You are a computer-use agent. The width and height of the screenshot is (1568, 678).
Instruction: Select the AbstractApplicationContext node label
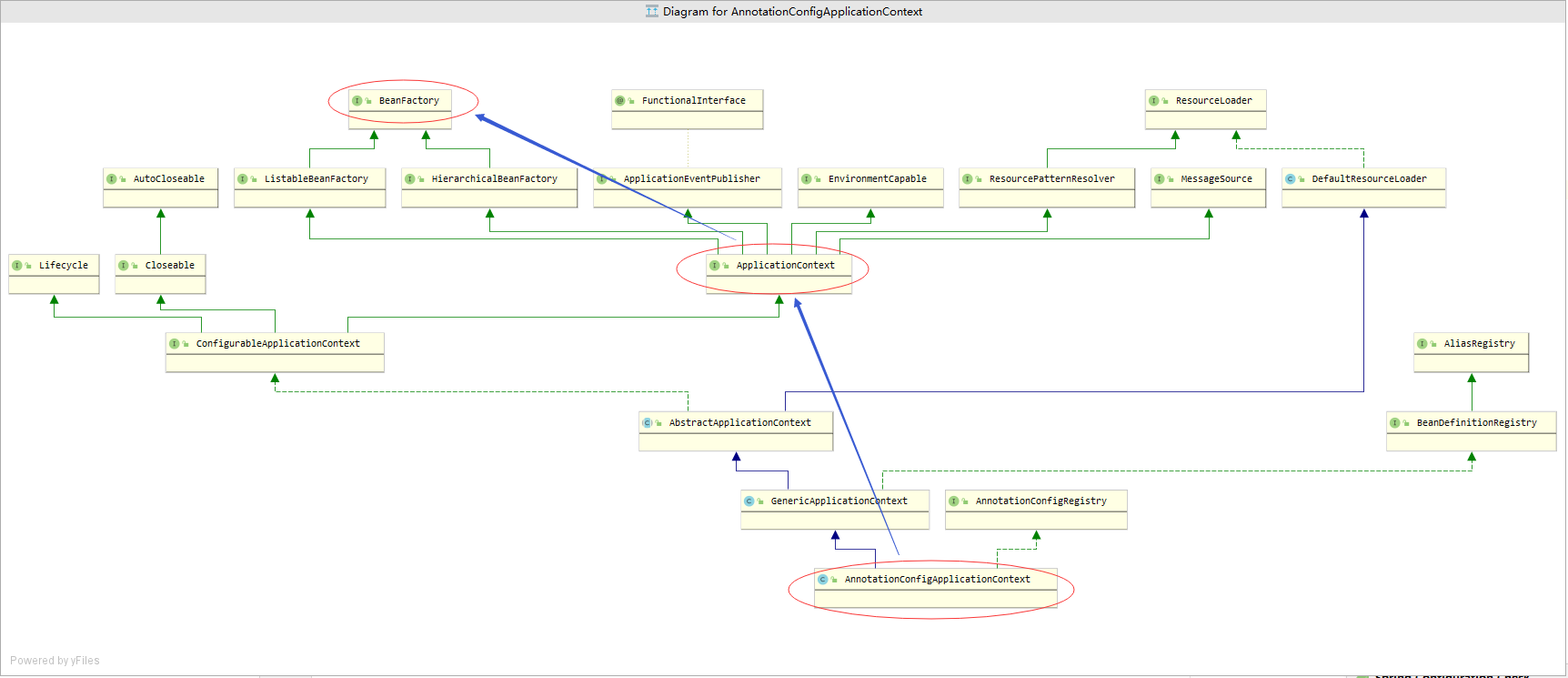point(740,423)
